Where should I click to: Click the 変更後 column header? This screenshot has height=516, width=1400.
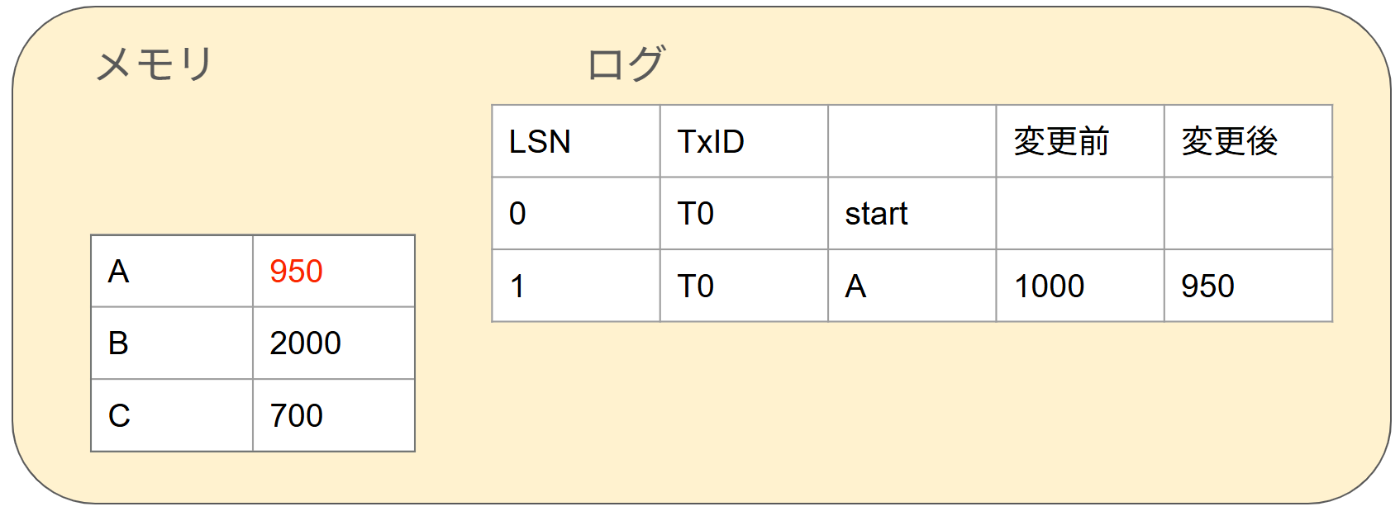(x=1230, y=142)
